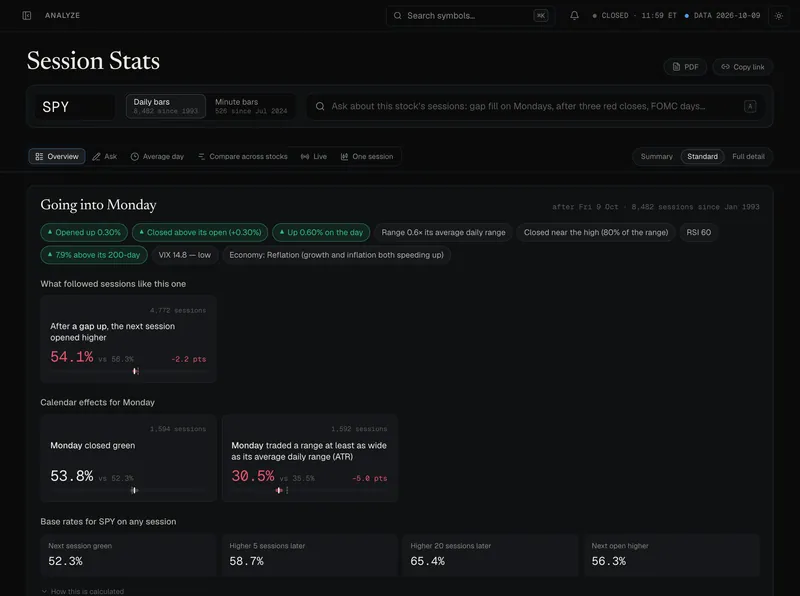Switch detail level to Full detail
Viewport: 800px width, 596px height.
748,157
